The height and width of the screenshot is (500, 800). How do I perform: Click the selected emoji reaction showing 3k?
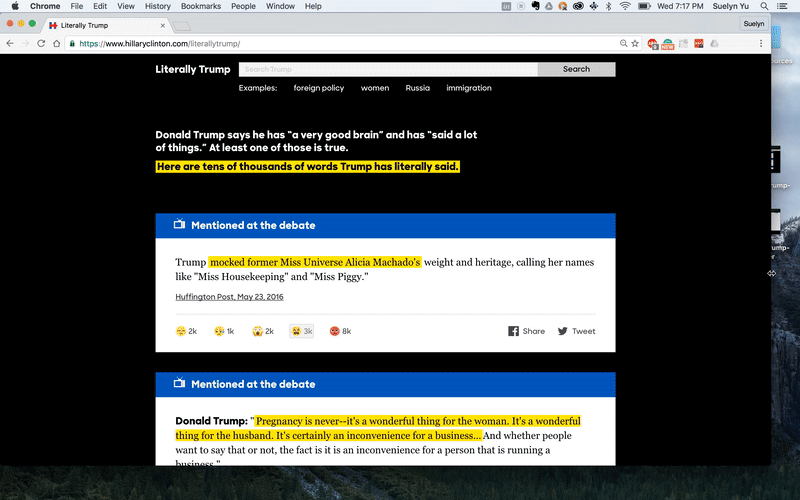point(302,331)
